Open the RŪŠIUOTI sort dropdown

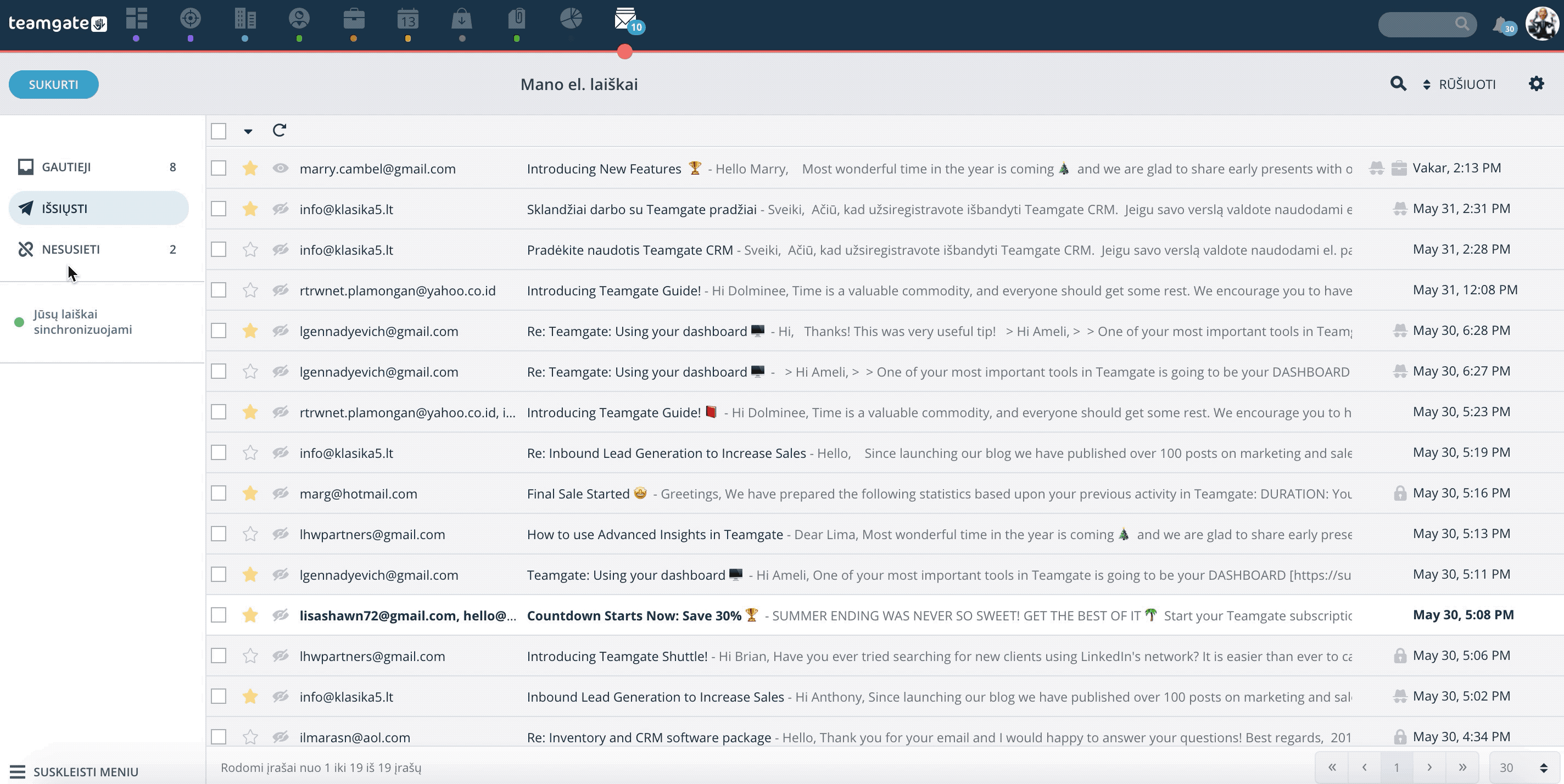pos(1460,85)
